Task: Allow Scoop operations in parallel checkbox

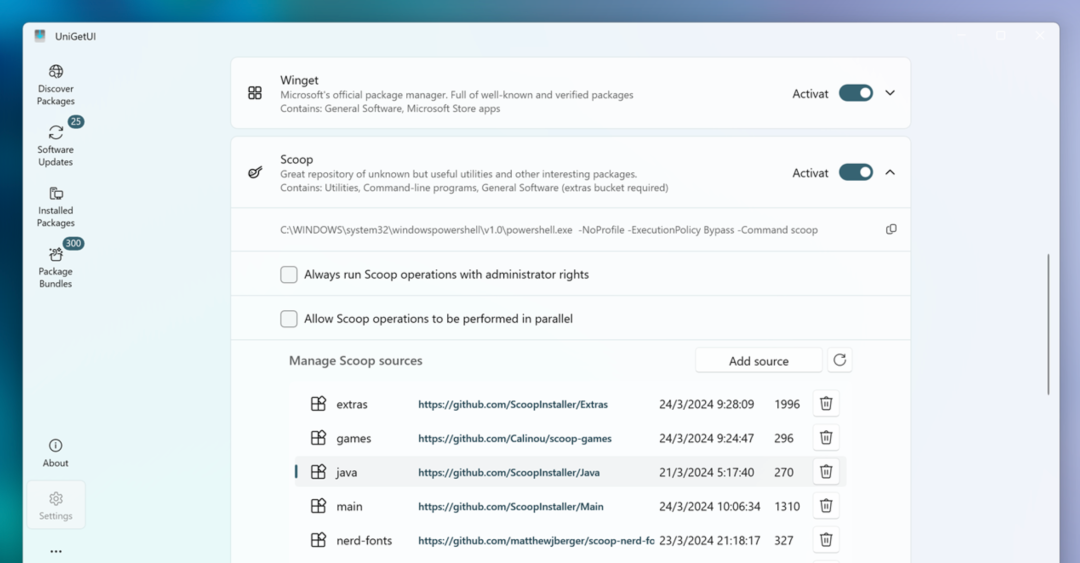Action: (x=289, y=319)
